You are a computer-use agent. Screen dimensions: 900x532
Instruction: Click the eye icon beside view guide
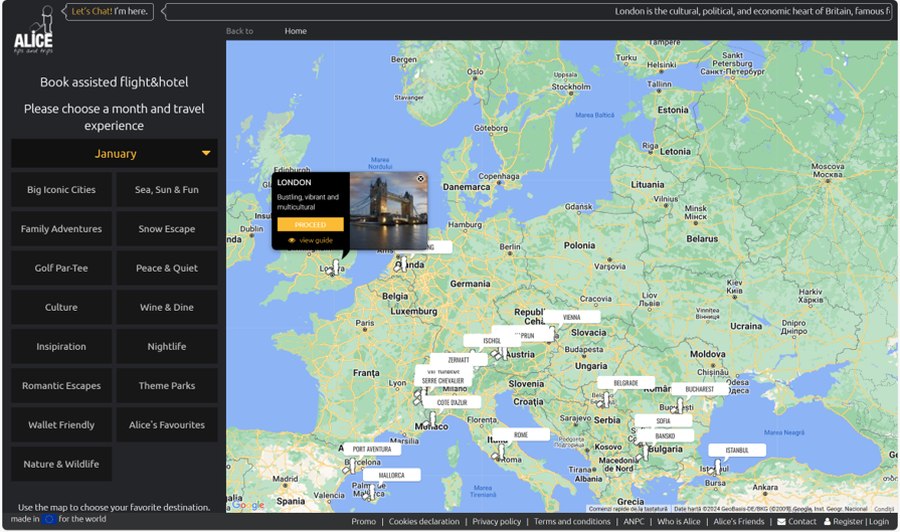click(x=292, y=241)
